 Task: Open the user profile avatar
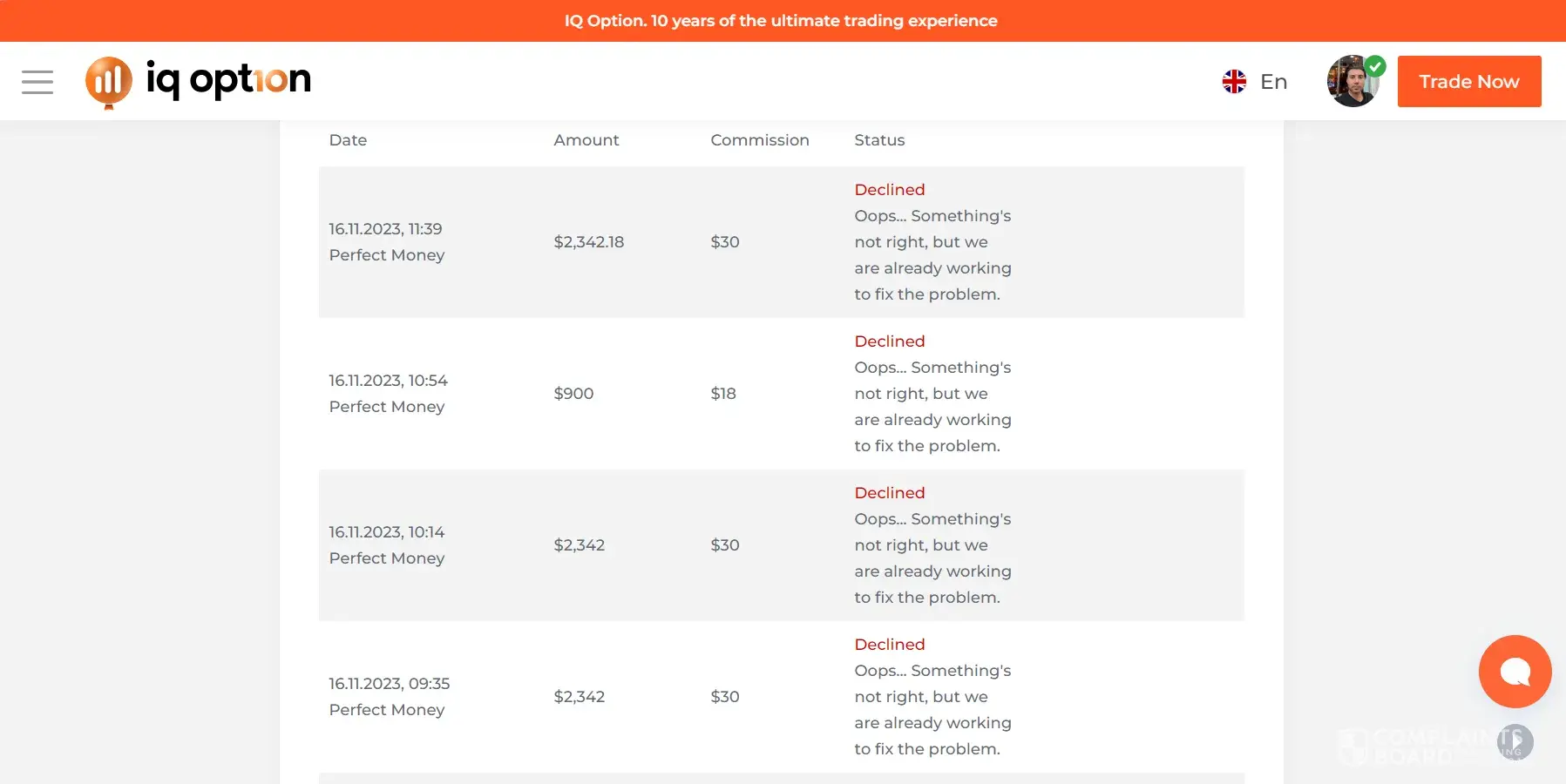(x=1350, y=84)
